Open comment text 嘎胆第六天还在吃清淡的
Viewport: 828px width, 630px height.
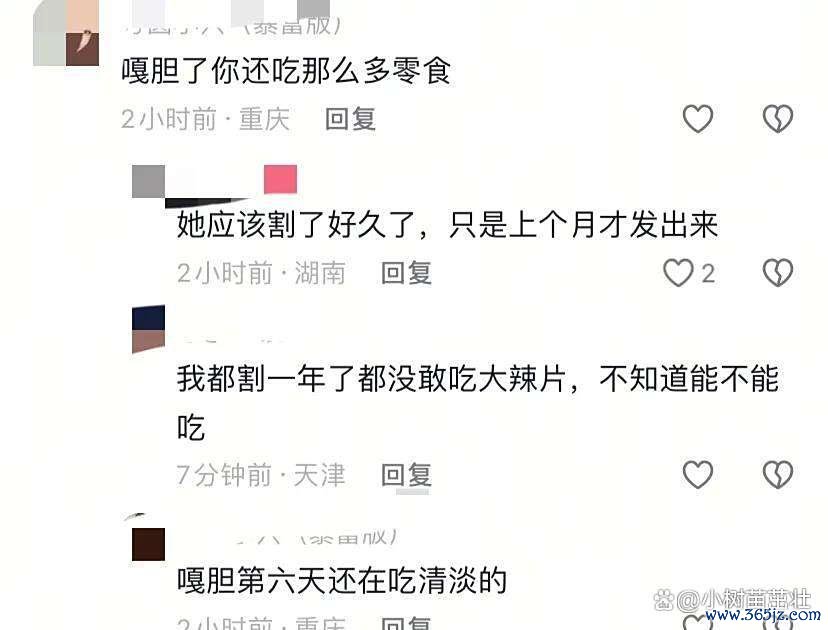(x=342, y=580)
